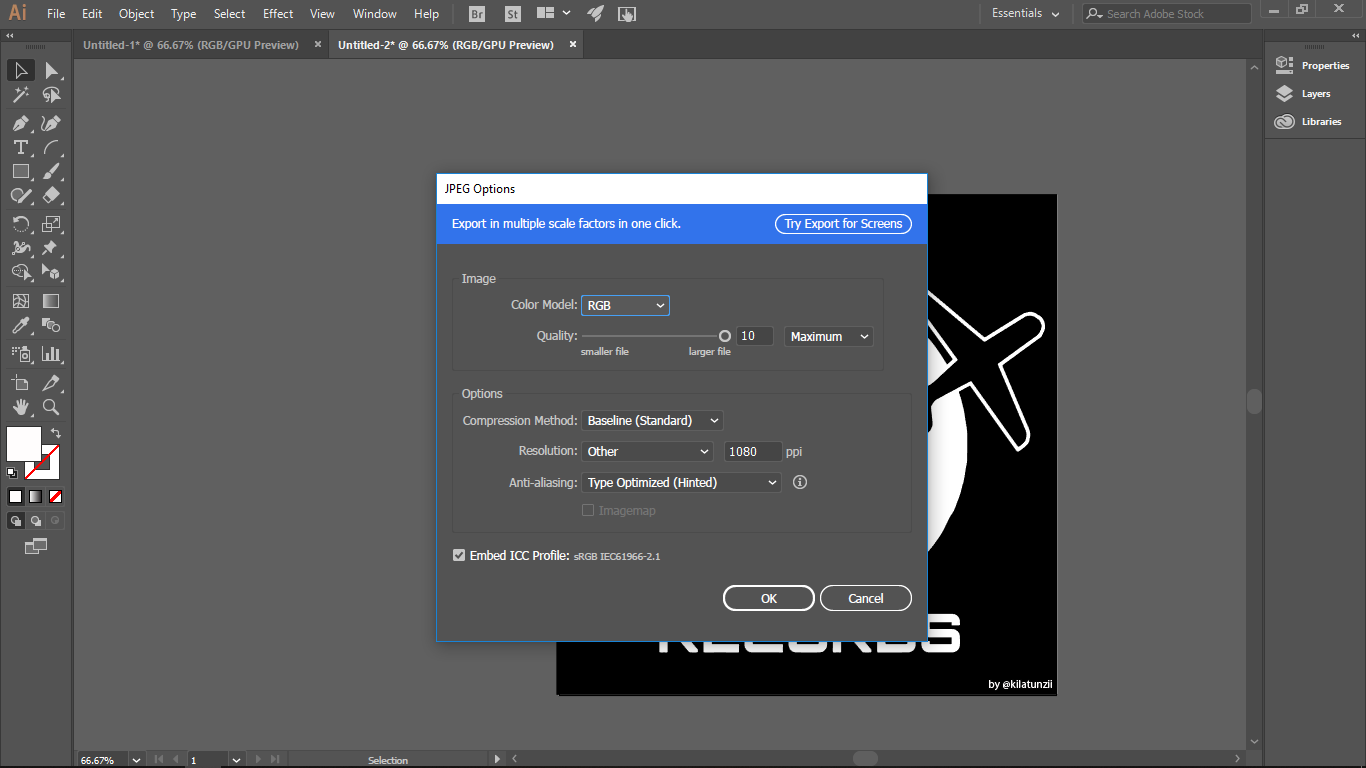Select the Pen tool
Image resolution: width=1366 pixels, height=768 pixels.
[21, 123]
